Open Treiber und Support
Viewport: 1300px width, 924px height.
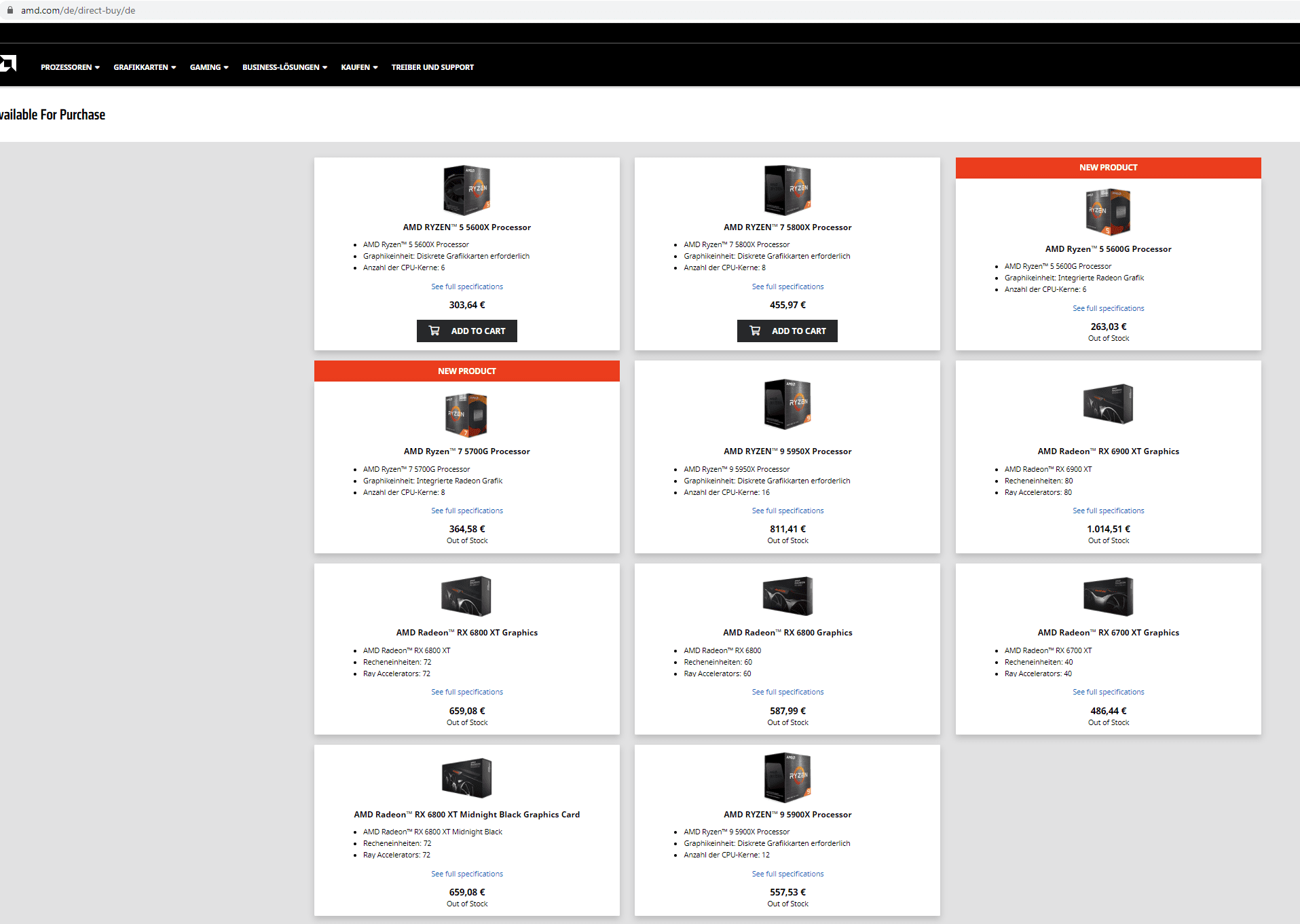click(432, 67)
